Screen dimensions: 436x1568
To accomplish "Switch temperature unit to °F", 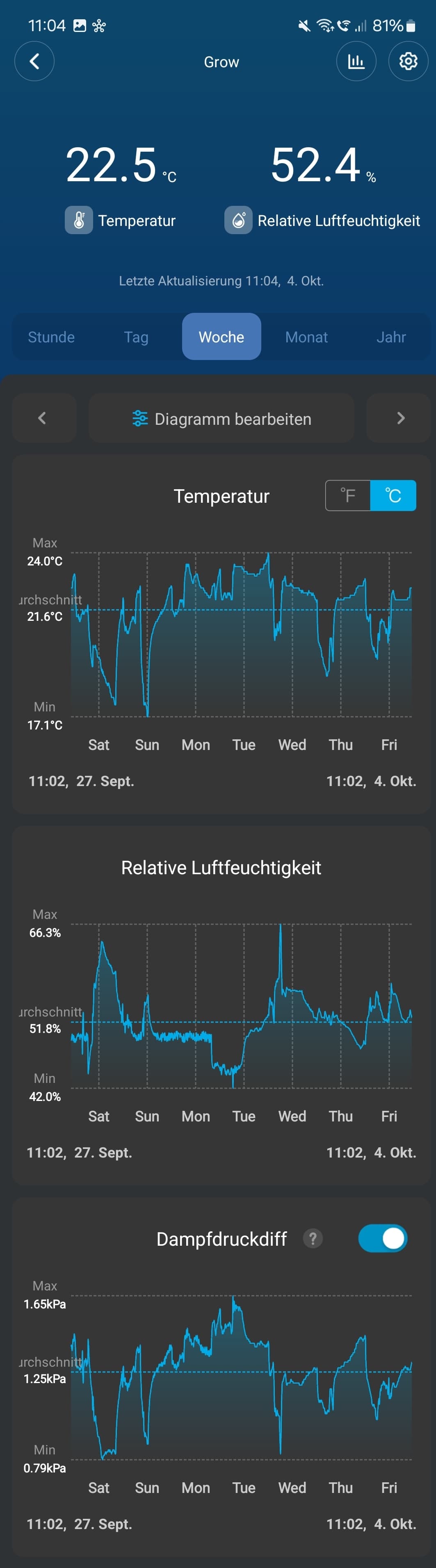I will [x=348, y=495].
